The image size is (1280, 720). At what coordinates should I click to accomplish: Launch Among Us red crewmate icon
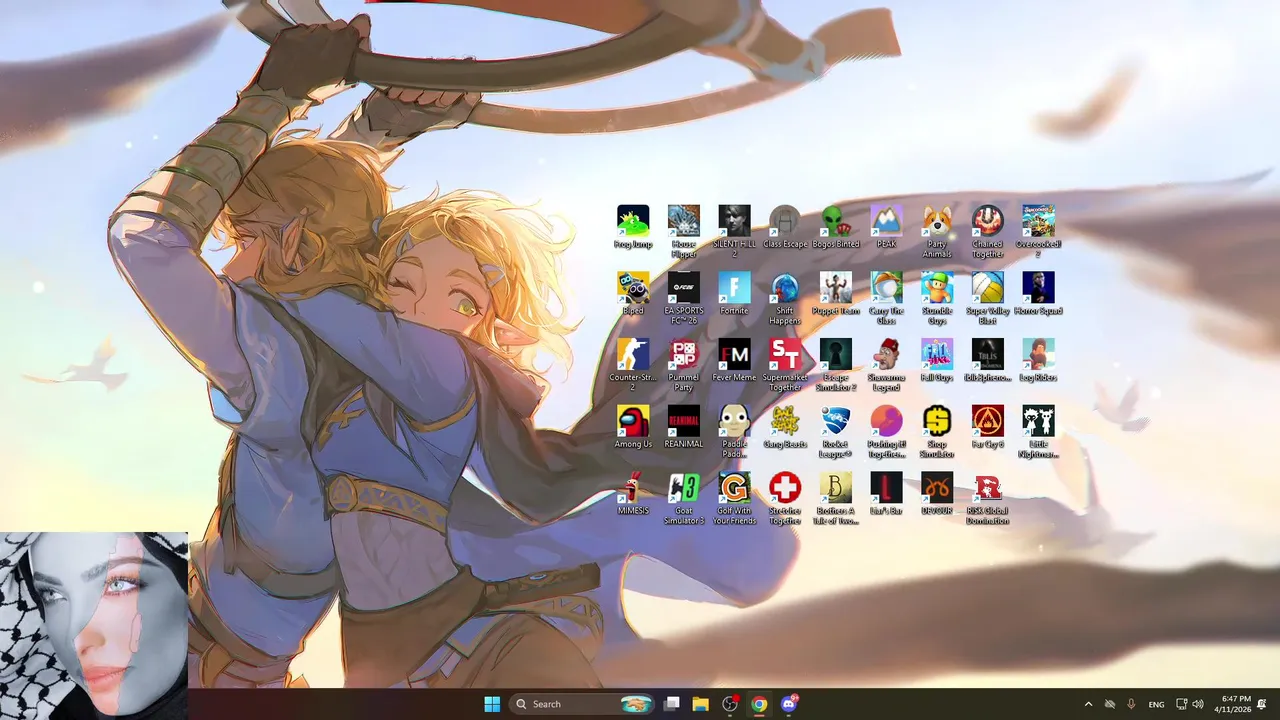tap(633, 427)
